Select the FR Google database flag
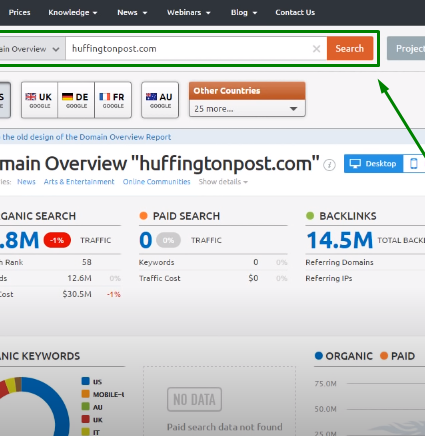The image size is (425, 436). point(113,100)
